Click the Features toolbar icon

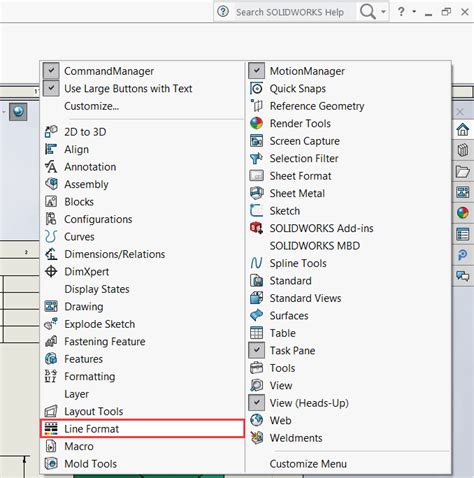click(51, 359)
